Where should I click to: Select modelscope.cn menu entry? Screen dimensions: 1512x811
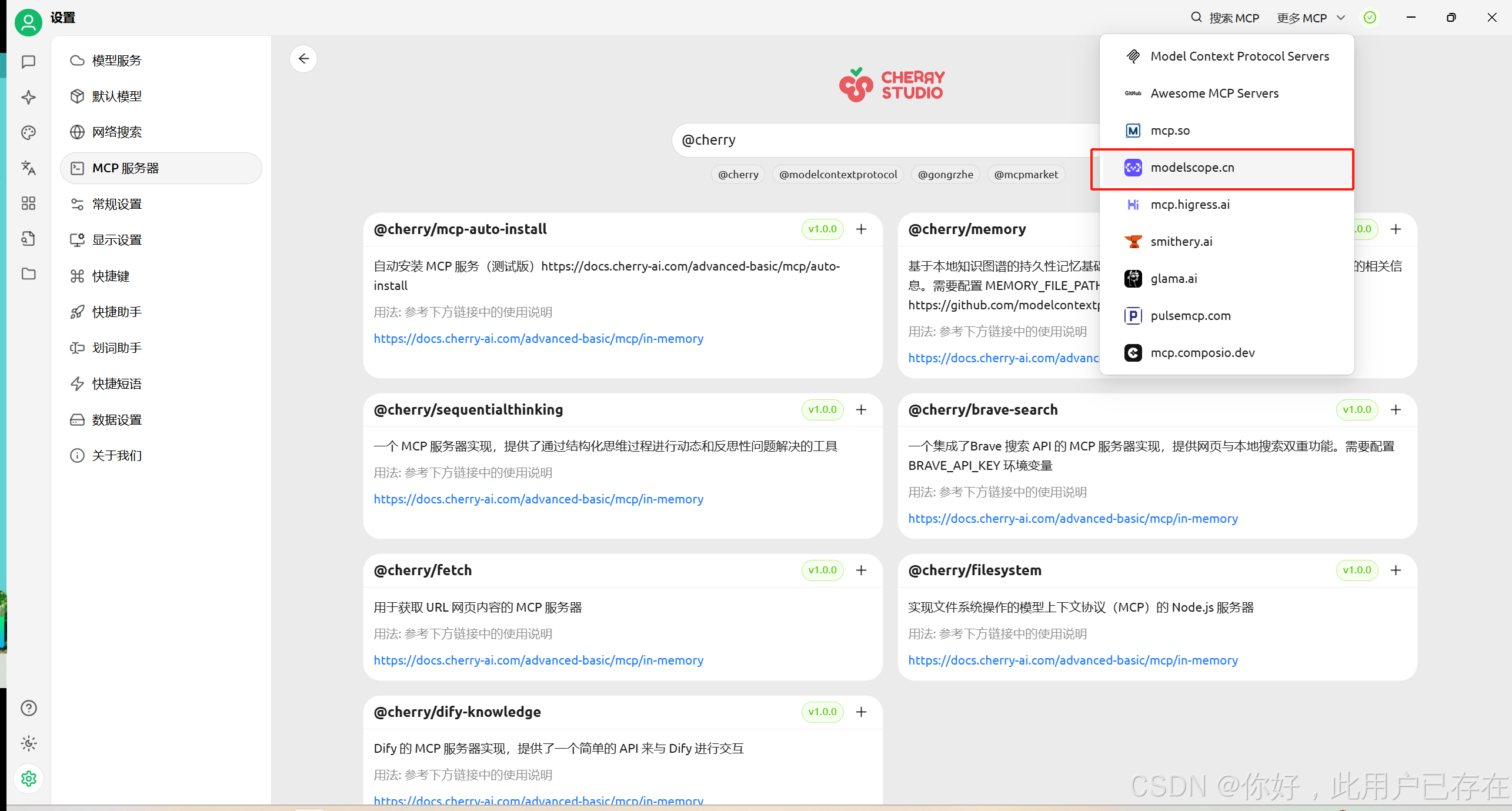click(1227, 168)
